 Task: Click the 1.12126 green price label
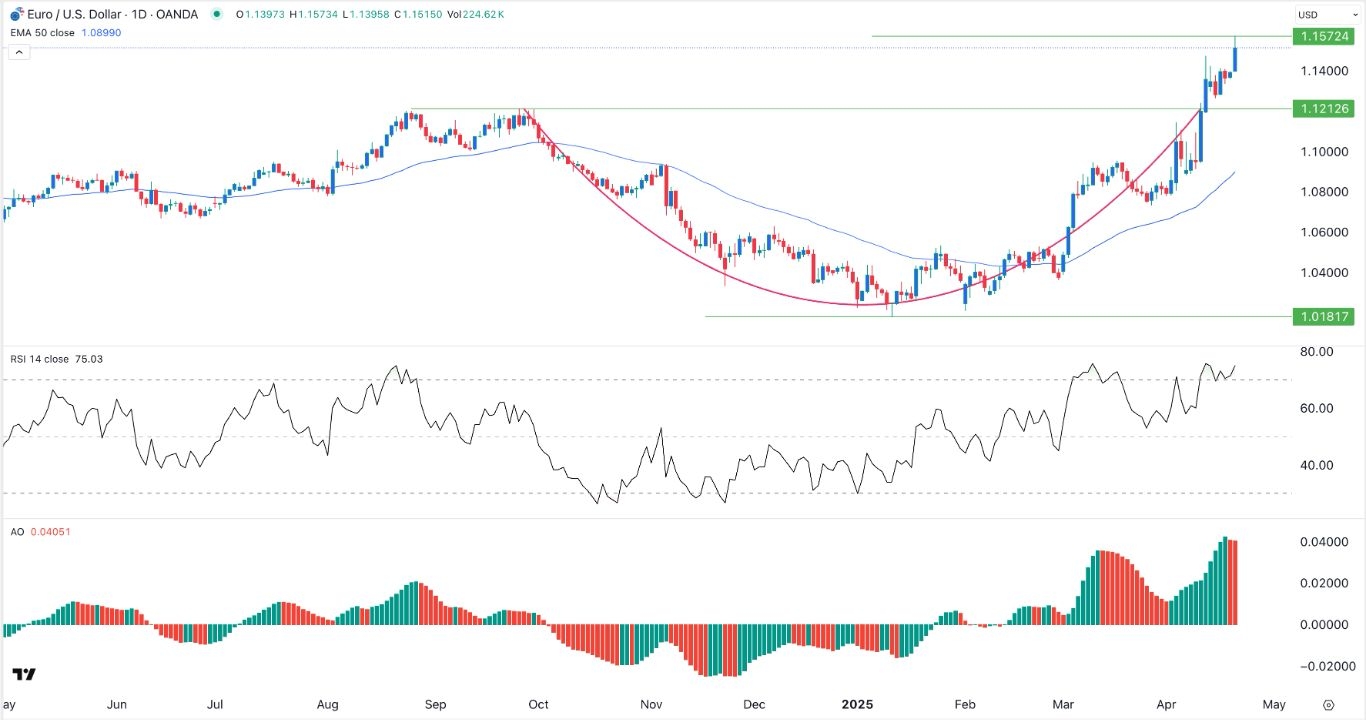coord(1323,108)
